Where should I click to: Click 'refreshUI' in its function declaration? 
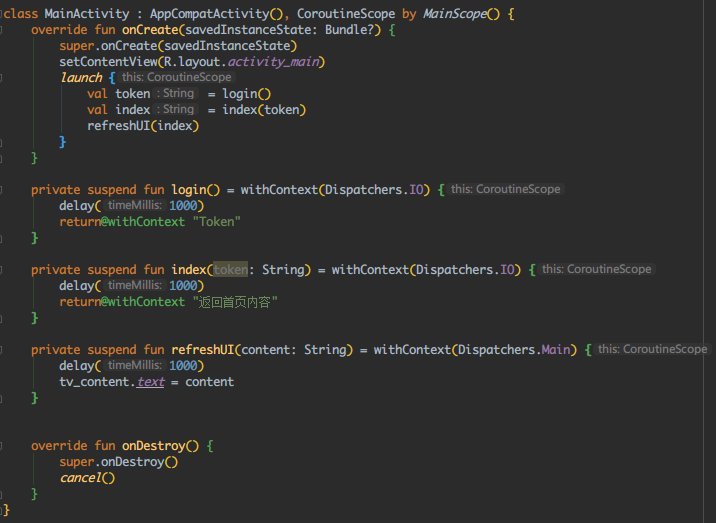point(203,349)
